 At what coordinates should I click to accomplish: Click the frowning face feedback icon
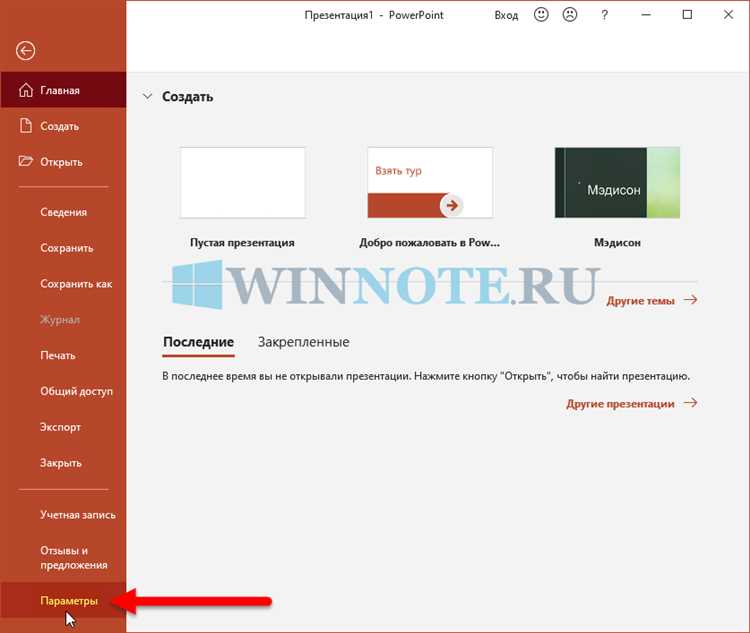[x=570, y=15]
